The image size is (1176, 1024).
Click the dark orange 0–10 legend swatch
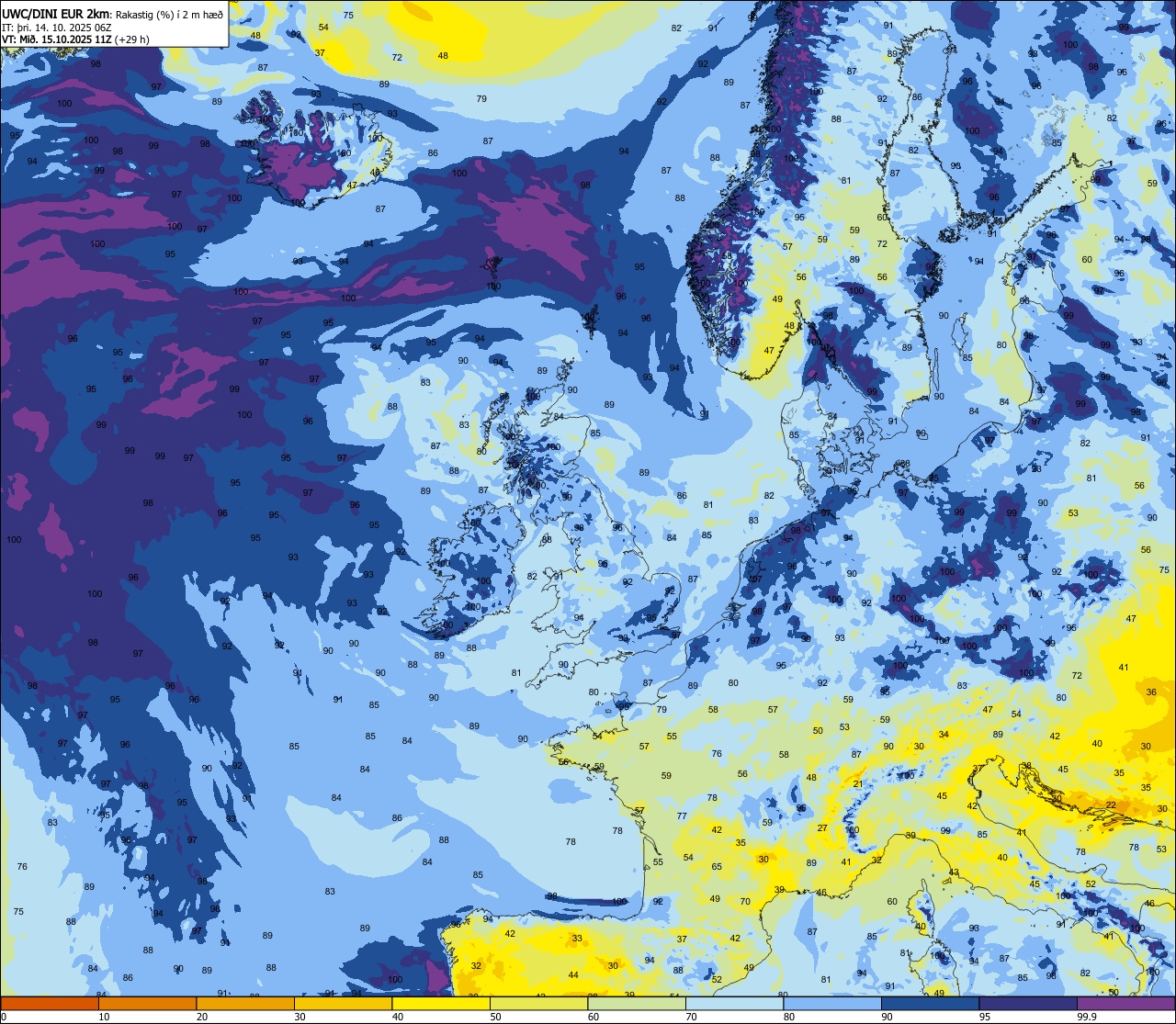pyautogui.click(x=50, y=1003)
